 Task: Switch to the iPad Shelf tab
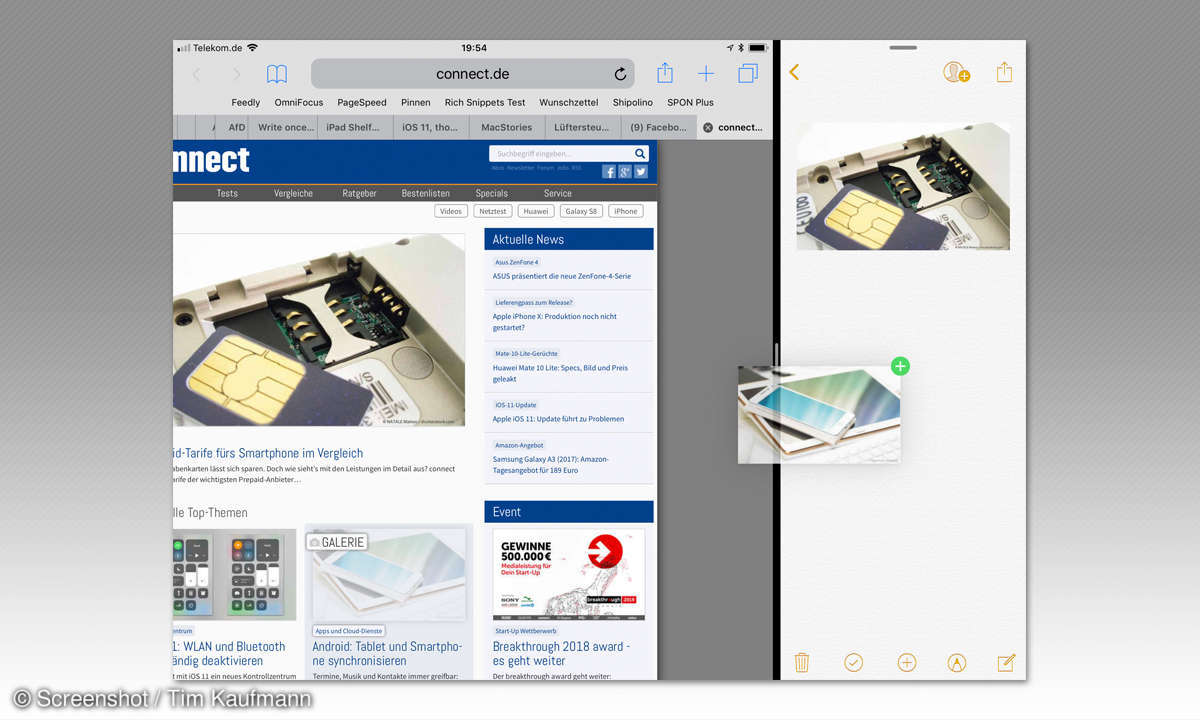tap(353, 127)
